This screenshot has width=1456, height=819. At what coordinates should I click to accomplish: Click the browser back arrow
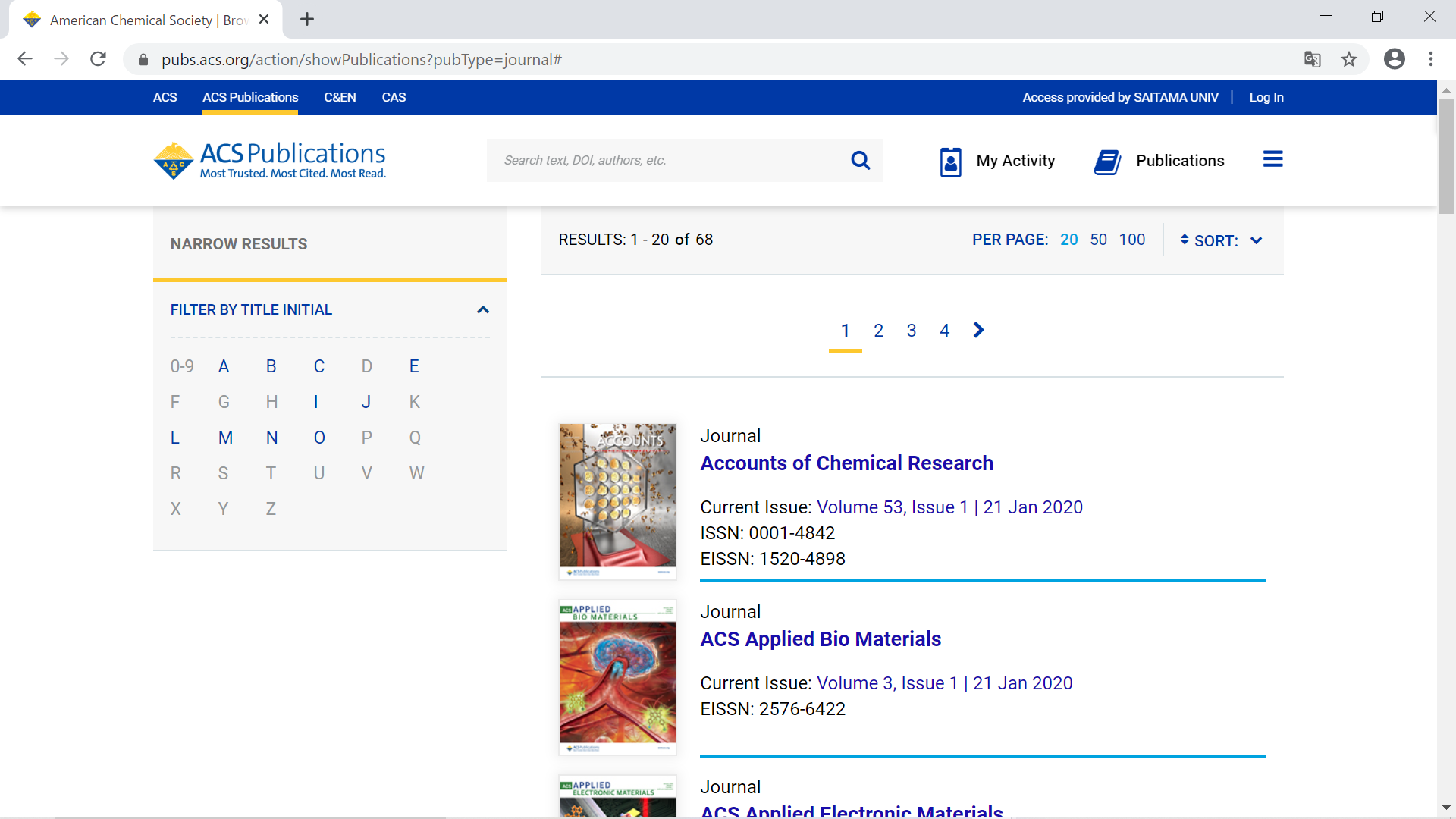[25, 59]
